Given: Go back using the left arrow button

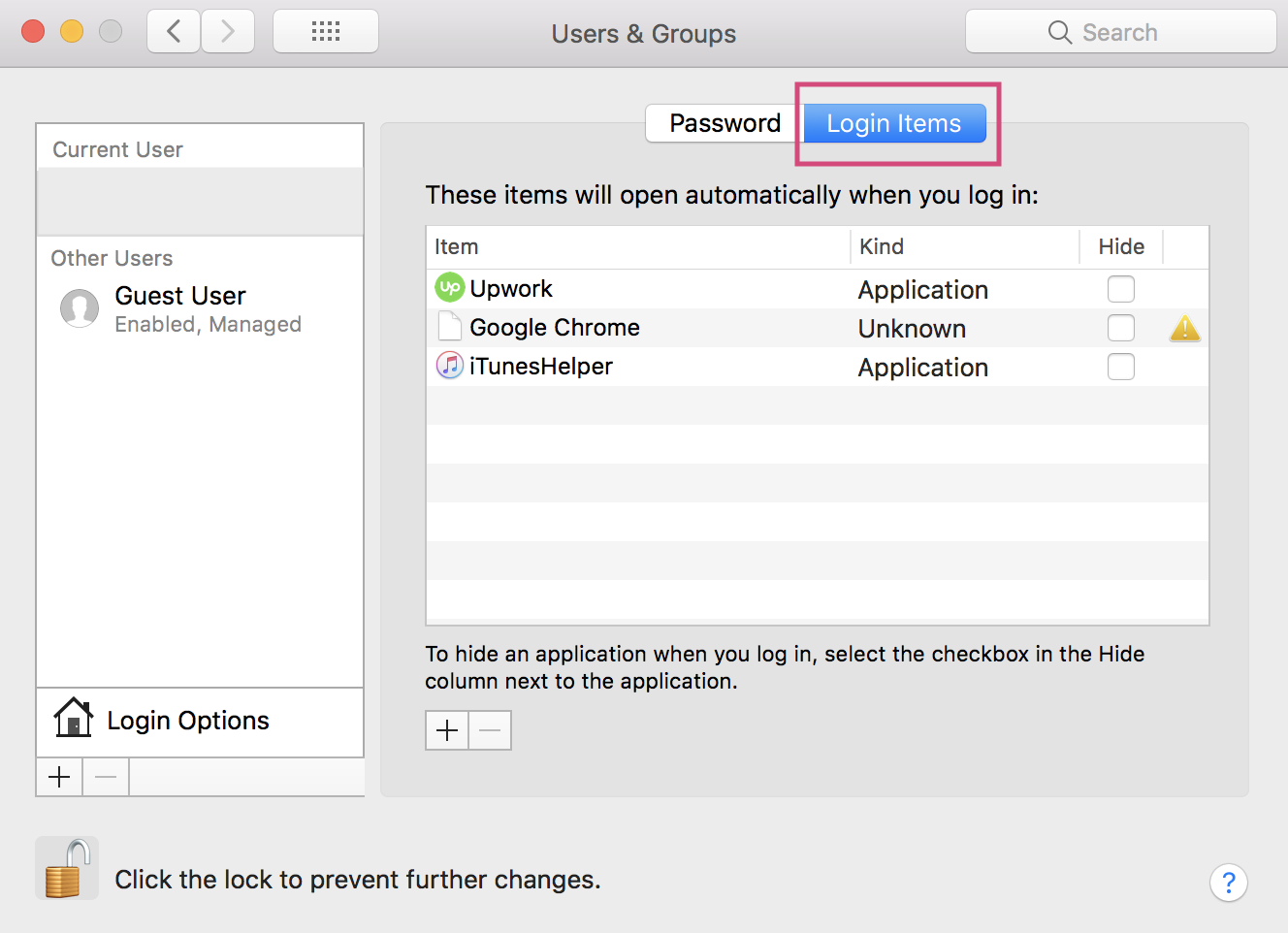Looking at the screenshot, I should click(174, 32).
